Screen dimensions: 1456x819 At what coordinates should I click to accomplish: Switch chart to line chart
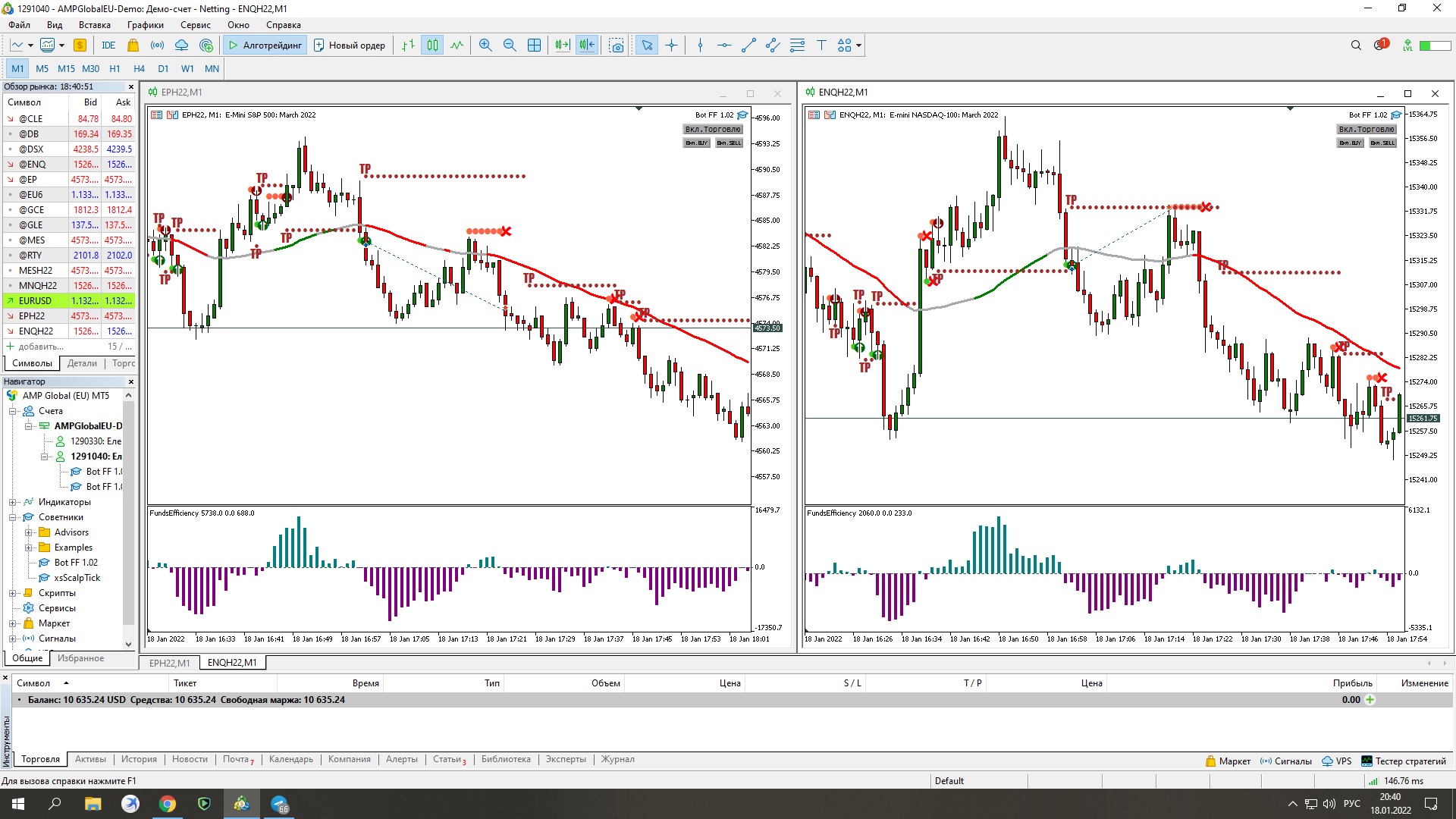point(457,45)
